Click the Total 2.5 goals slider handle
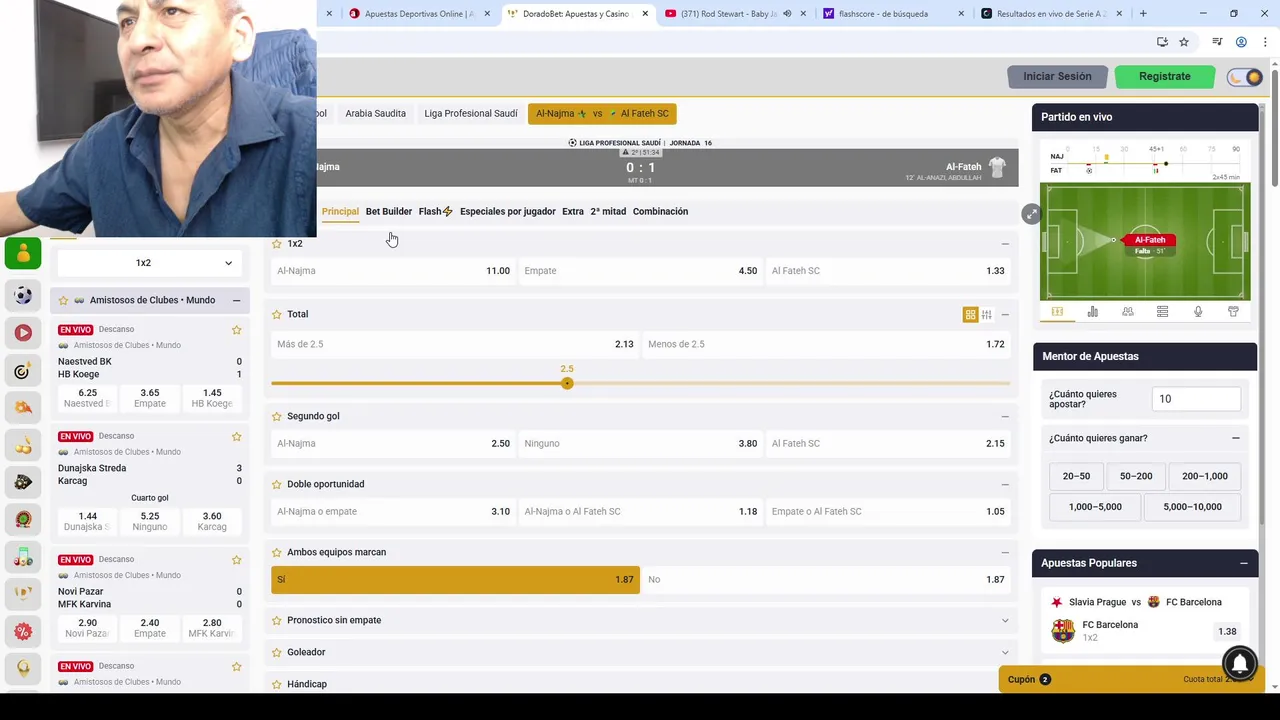1280x720 pixels. pos(567,384)
